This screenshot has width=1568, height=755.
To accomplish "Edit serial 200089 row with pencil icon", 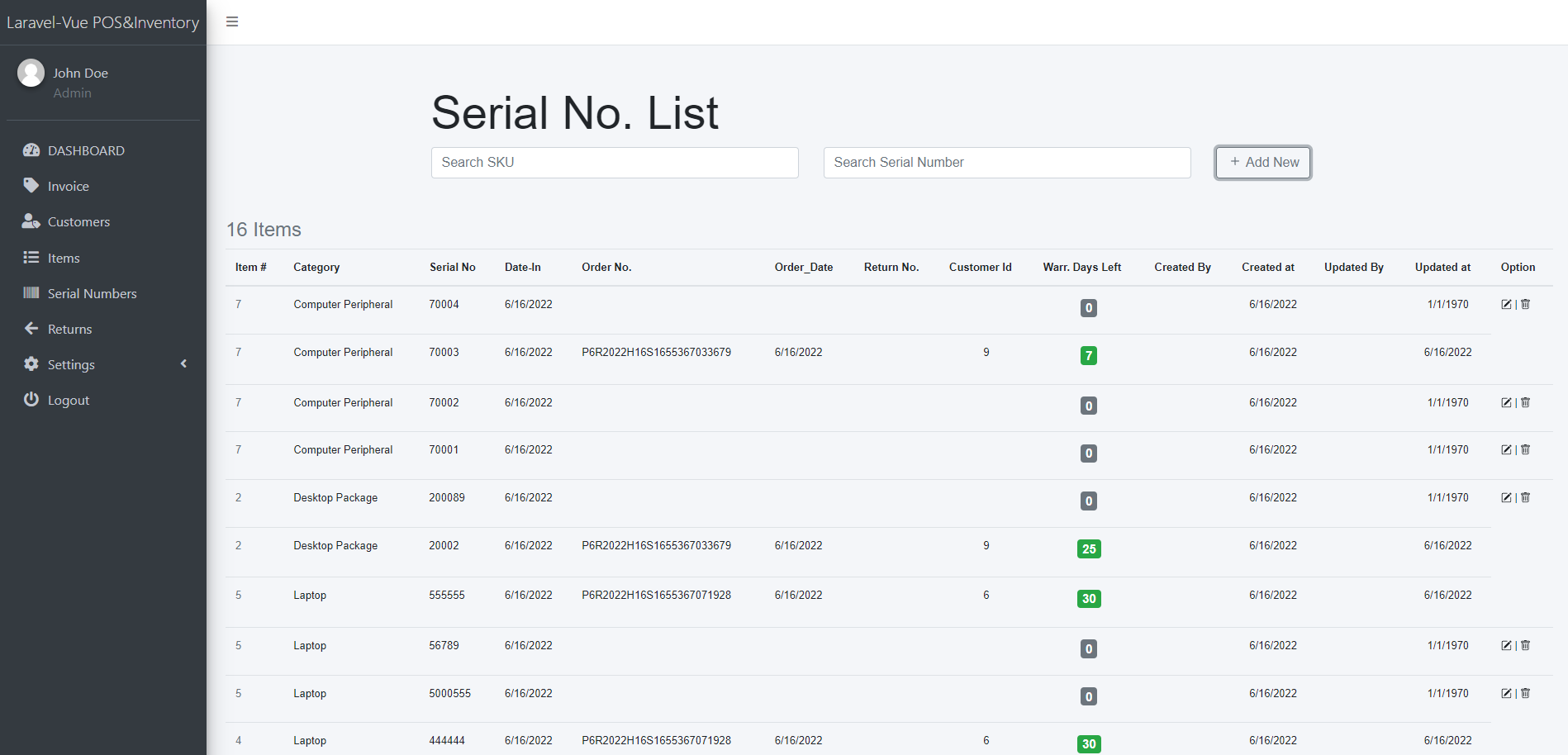I will pos(1506,498).
